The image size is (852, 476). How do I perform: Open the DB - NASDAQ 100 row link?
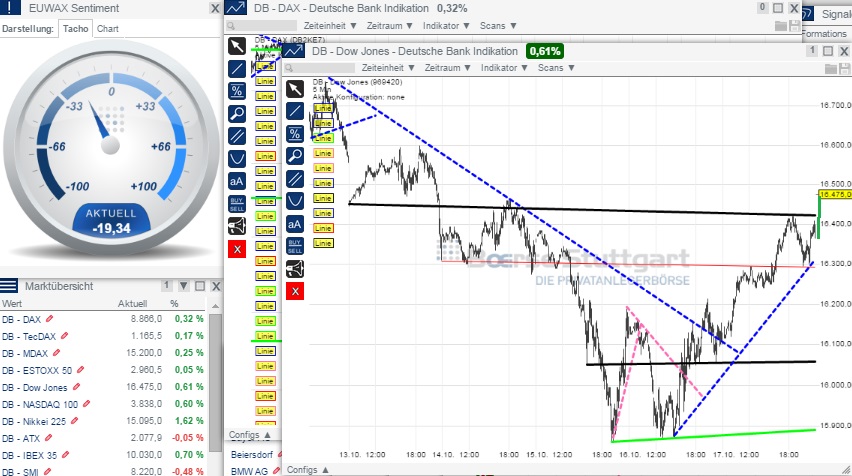(x=40, y=404)
